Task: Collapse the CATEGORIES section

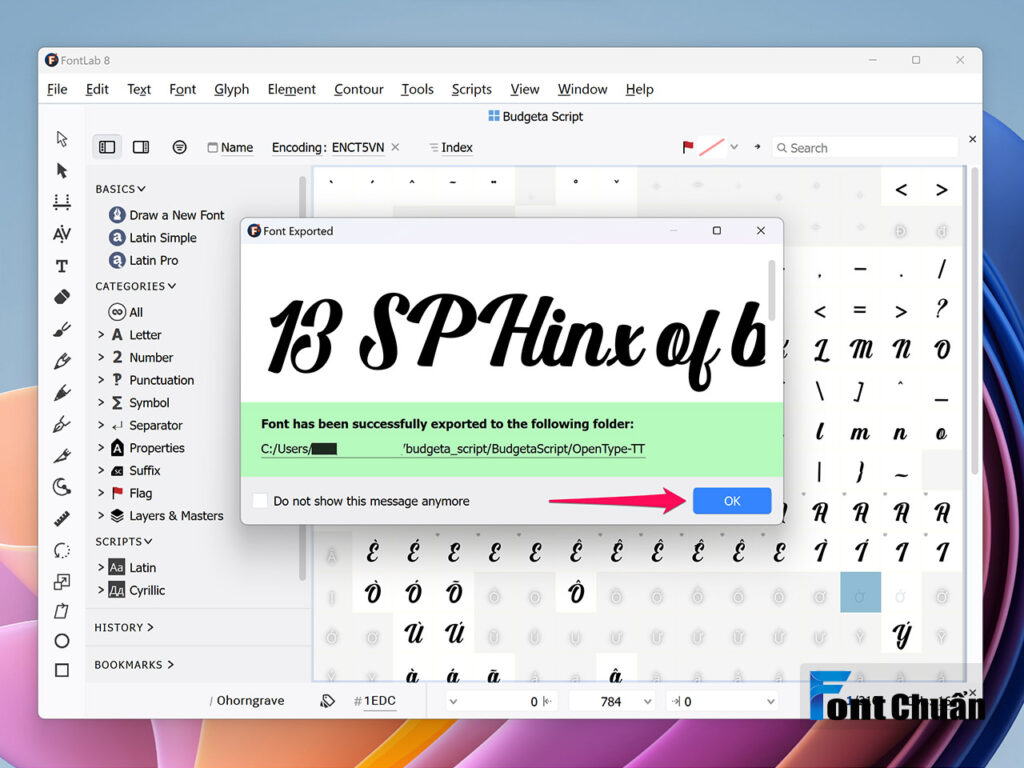Action: [136, 286]
